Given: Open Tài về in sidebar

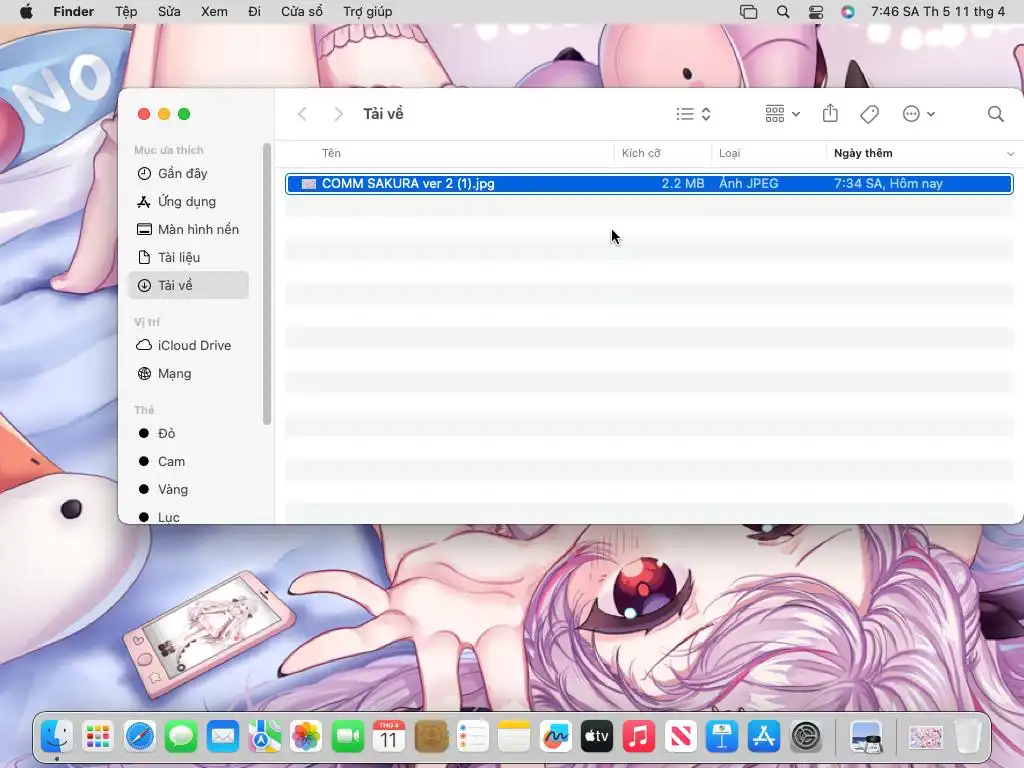Looking at the screenshot, I should [188, 285].
